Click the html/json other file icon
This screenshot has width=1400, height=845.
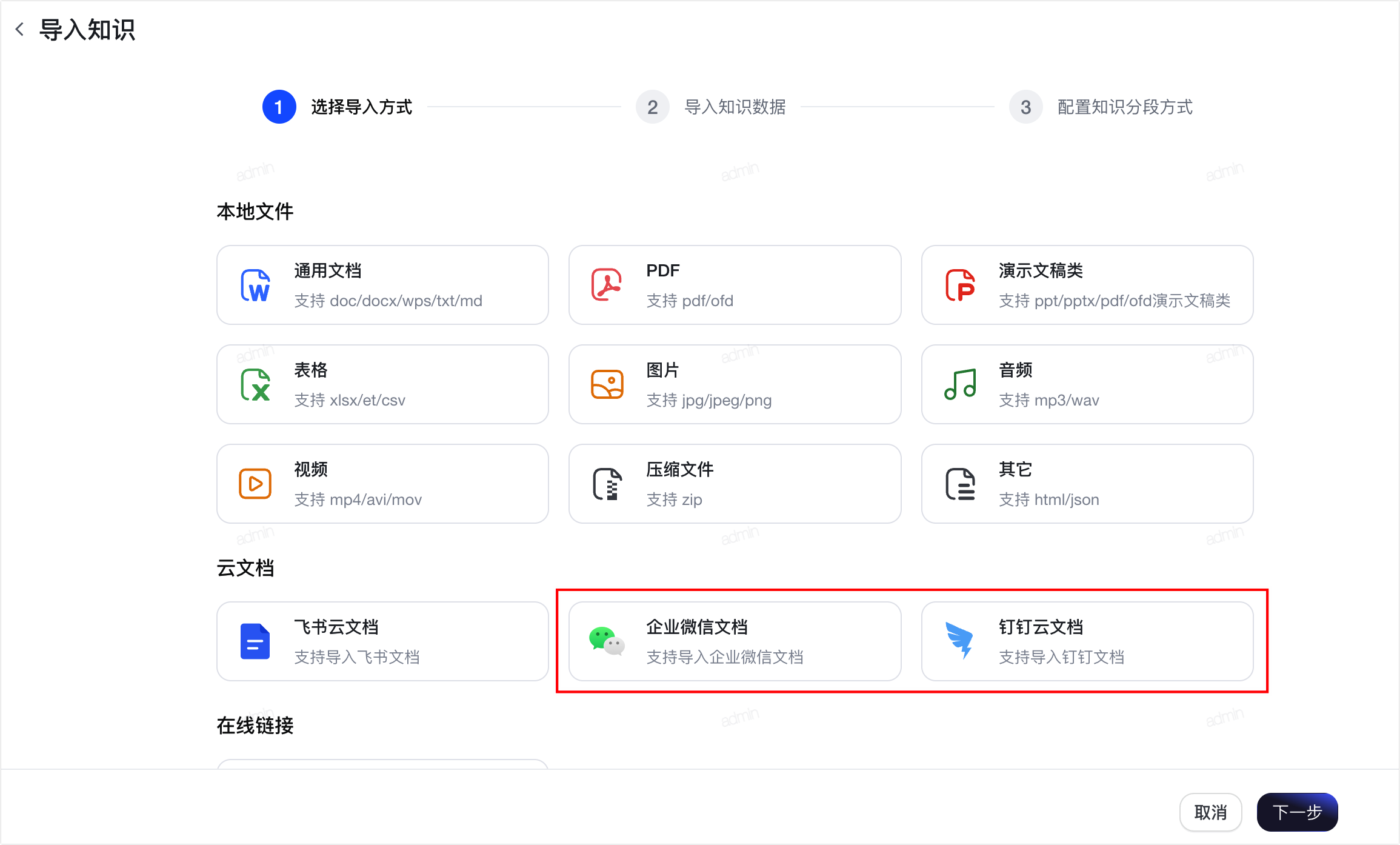pos(961,484)
